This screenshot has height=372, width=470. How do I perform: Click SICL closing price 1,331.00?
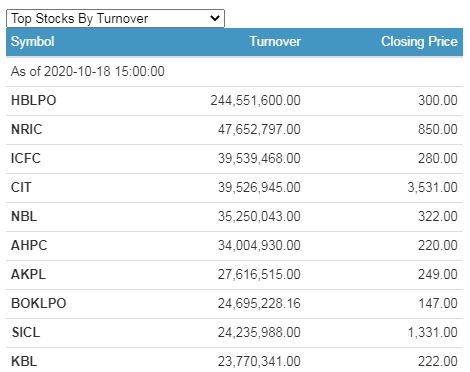[432, 332]
